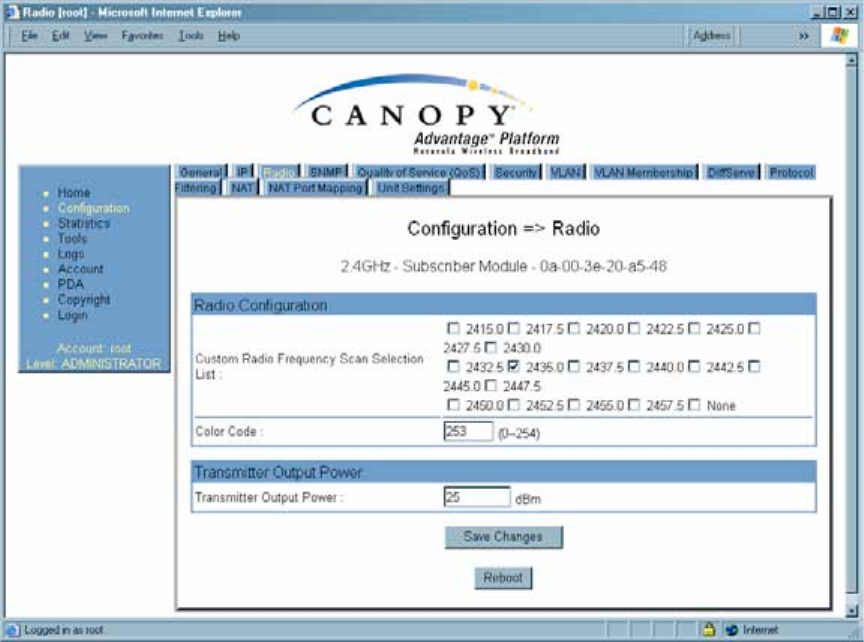Enable the 2430.0 frequency checkbox
The height and width of the screenshot is (642, 864).
(490, 348)
